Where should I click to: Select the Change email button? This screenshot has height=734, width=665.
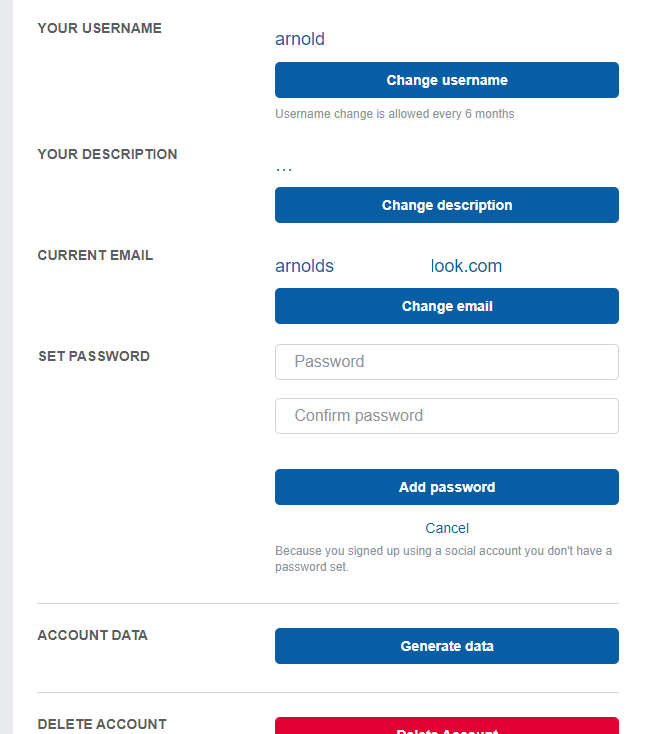(446, 306)
